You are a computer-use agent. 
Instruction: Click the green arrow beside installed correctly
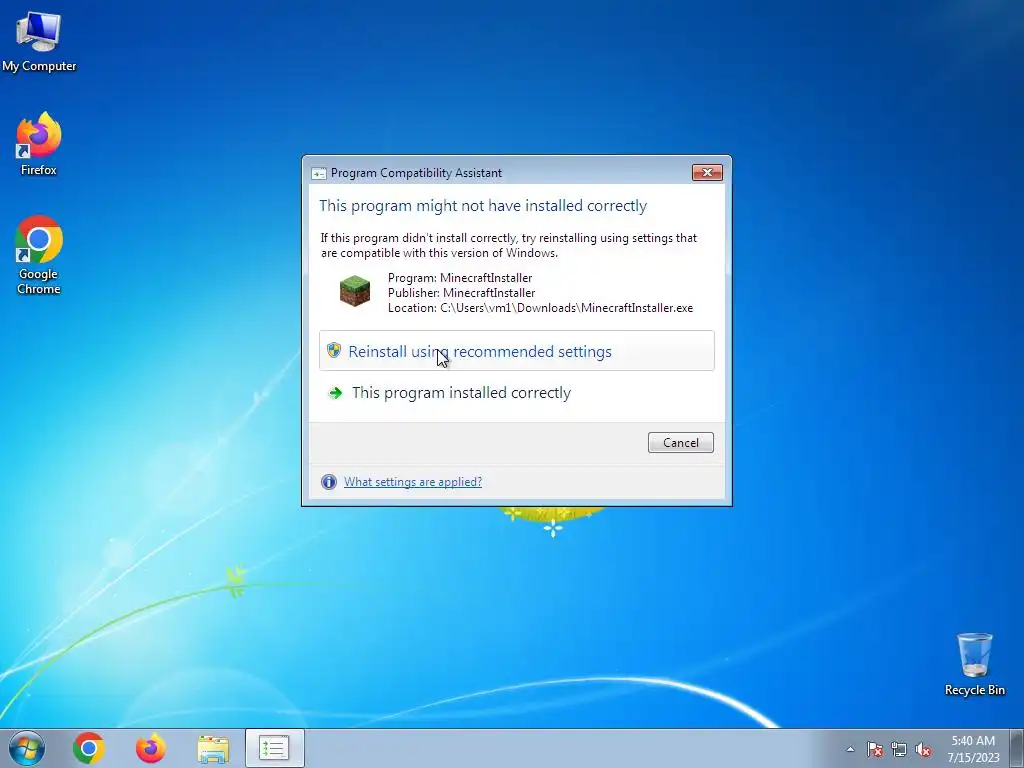tap(336, 392)
